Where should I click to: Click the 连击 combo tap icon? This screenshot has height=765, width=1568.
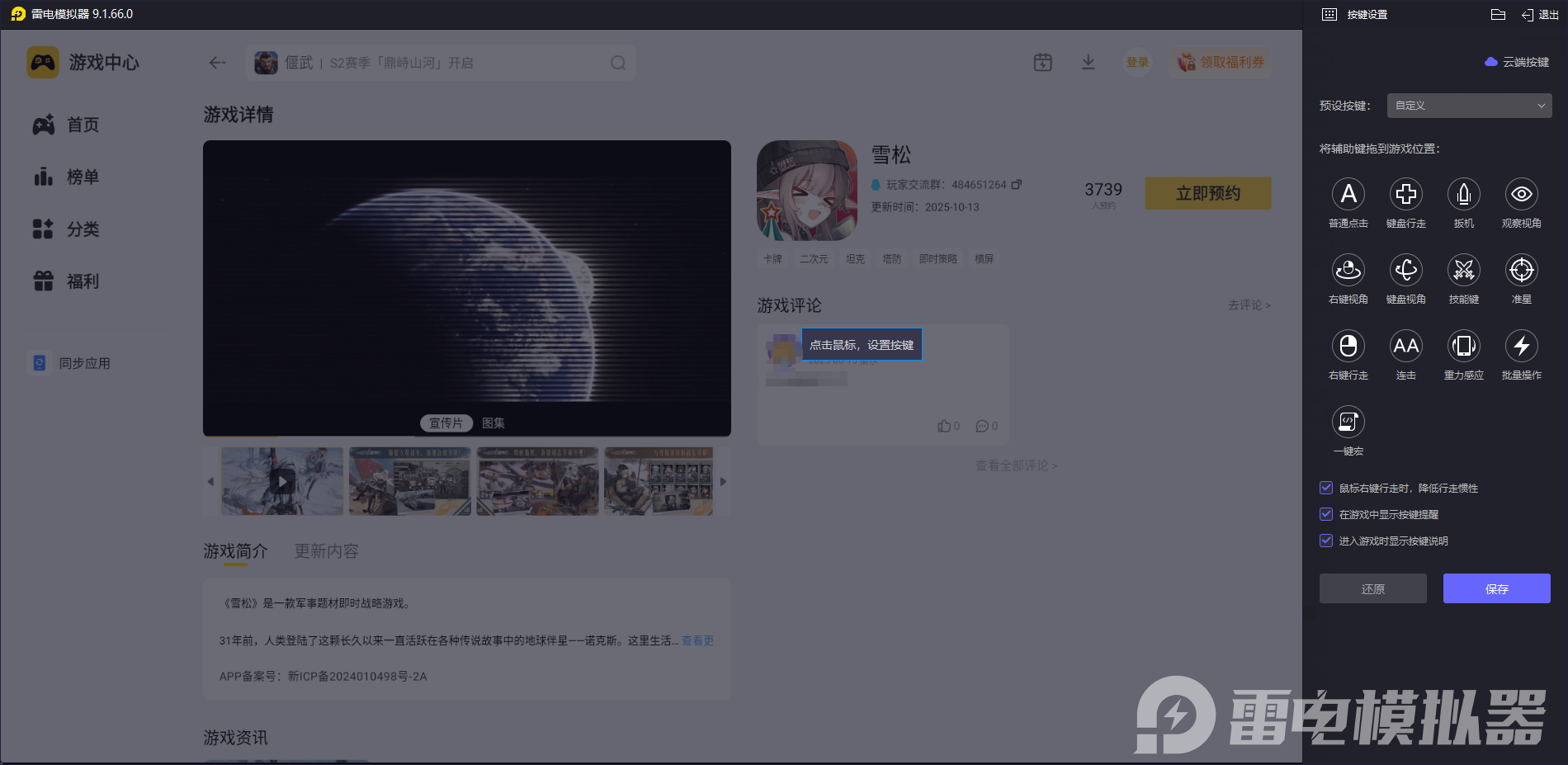point(1405,347)
